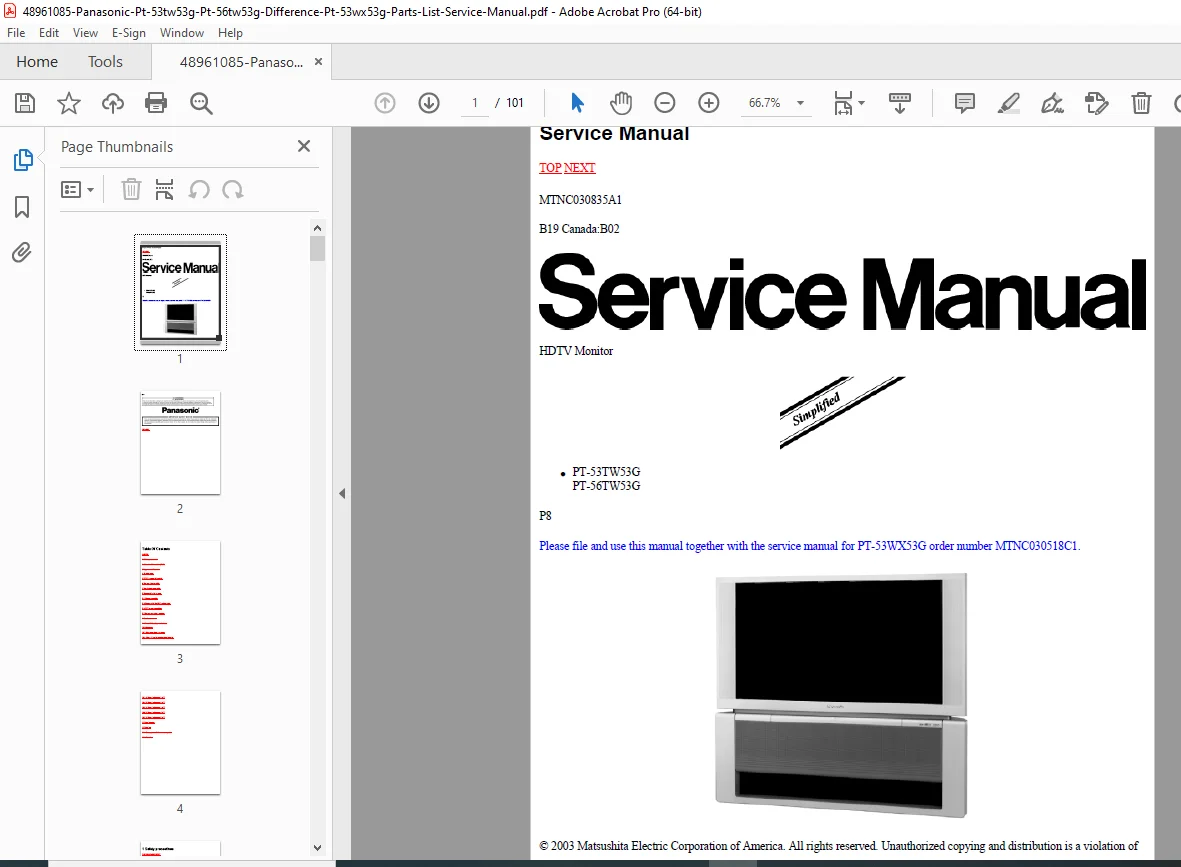Open the Bookmarks sidebar panel

pos(22,206)
